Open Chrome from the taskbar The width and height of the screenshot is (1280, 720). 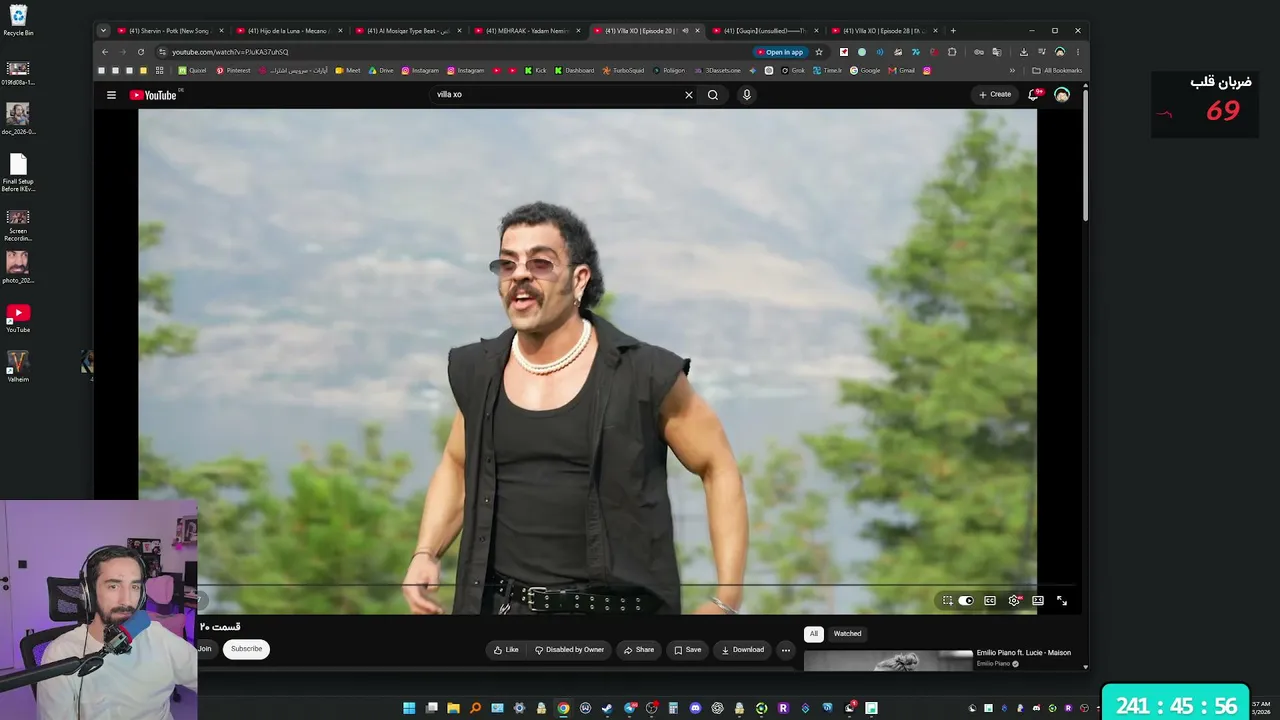pos(563,708)
